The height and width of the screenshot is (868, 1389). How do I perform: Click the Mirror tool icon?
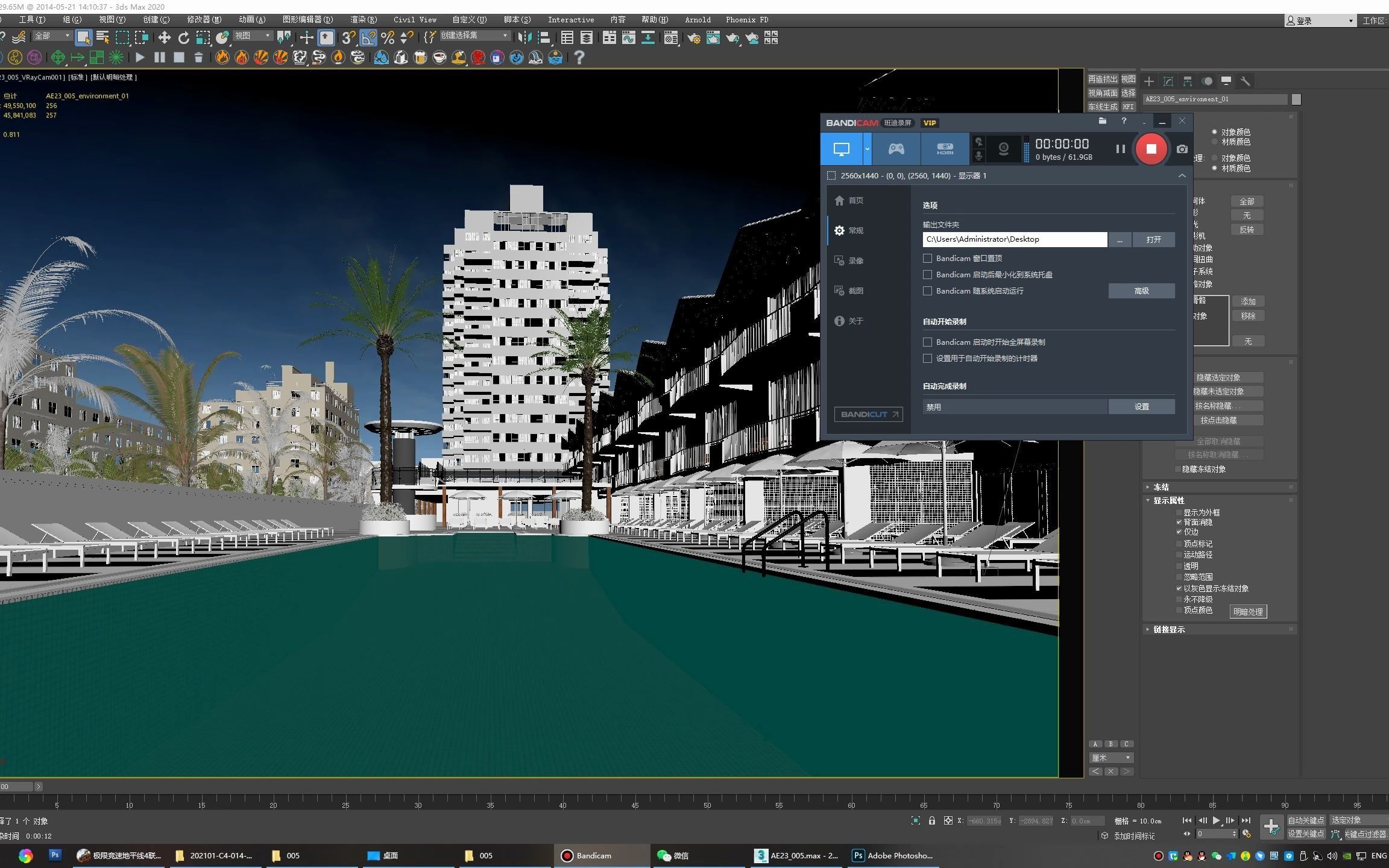(x=525, y=38)
